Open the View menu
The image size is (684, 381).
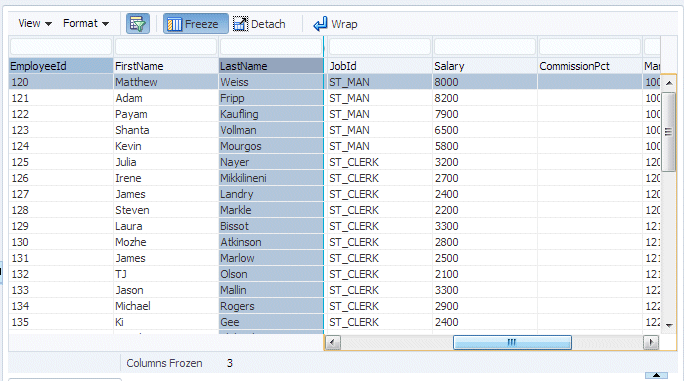click(35, 24)
